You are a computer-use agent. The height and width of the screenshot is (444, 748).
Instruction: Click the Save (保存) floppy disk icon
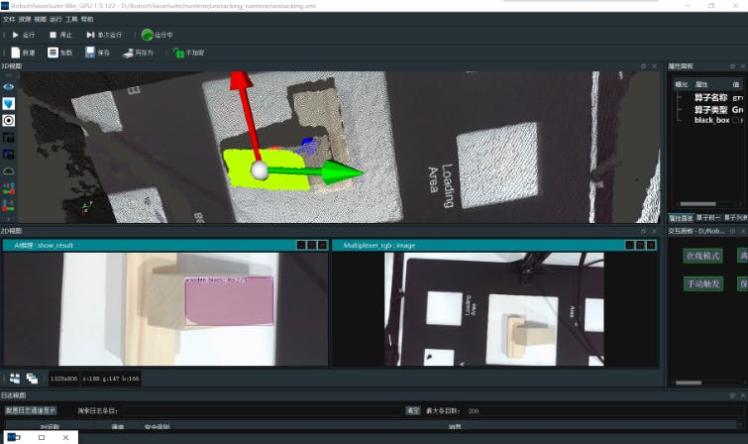tap(90, 53)
